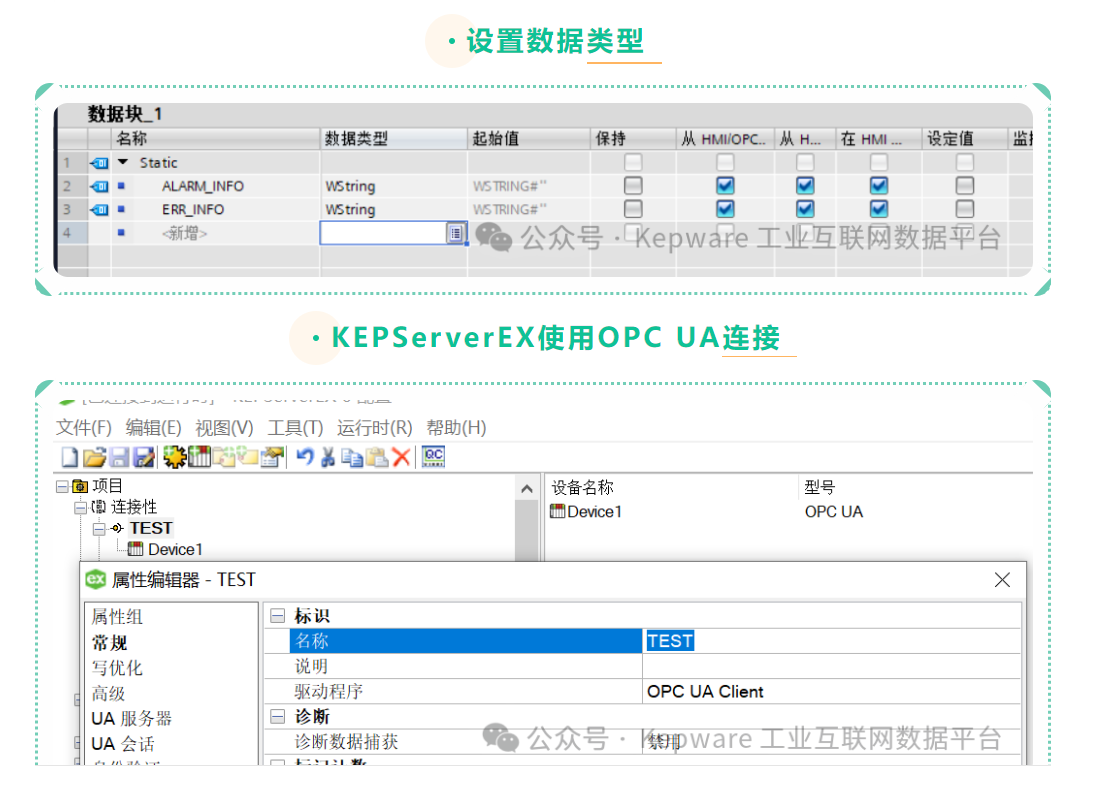Enable 设定值 checkbox for ALARM_INFO
This screenshot has height=787, width=1120.
tap(965, 186)
